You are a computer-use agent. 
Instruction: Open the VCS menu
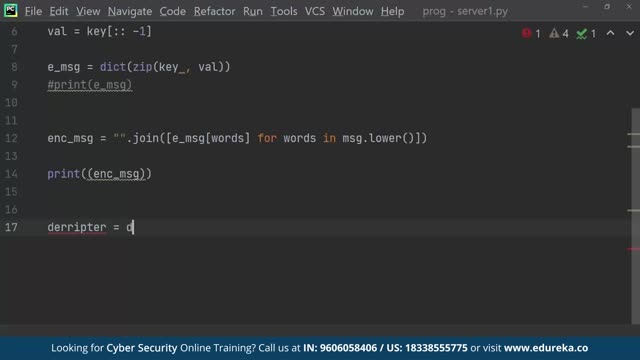click(315, 11)
